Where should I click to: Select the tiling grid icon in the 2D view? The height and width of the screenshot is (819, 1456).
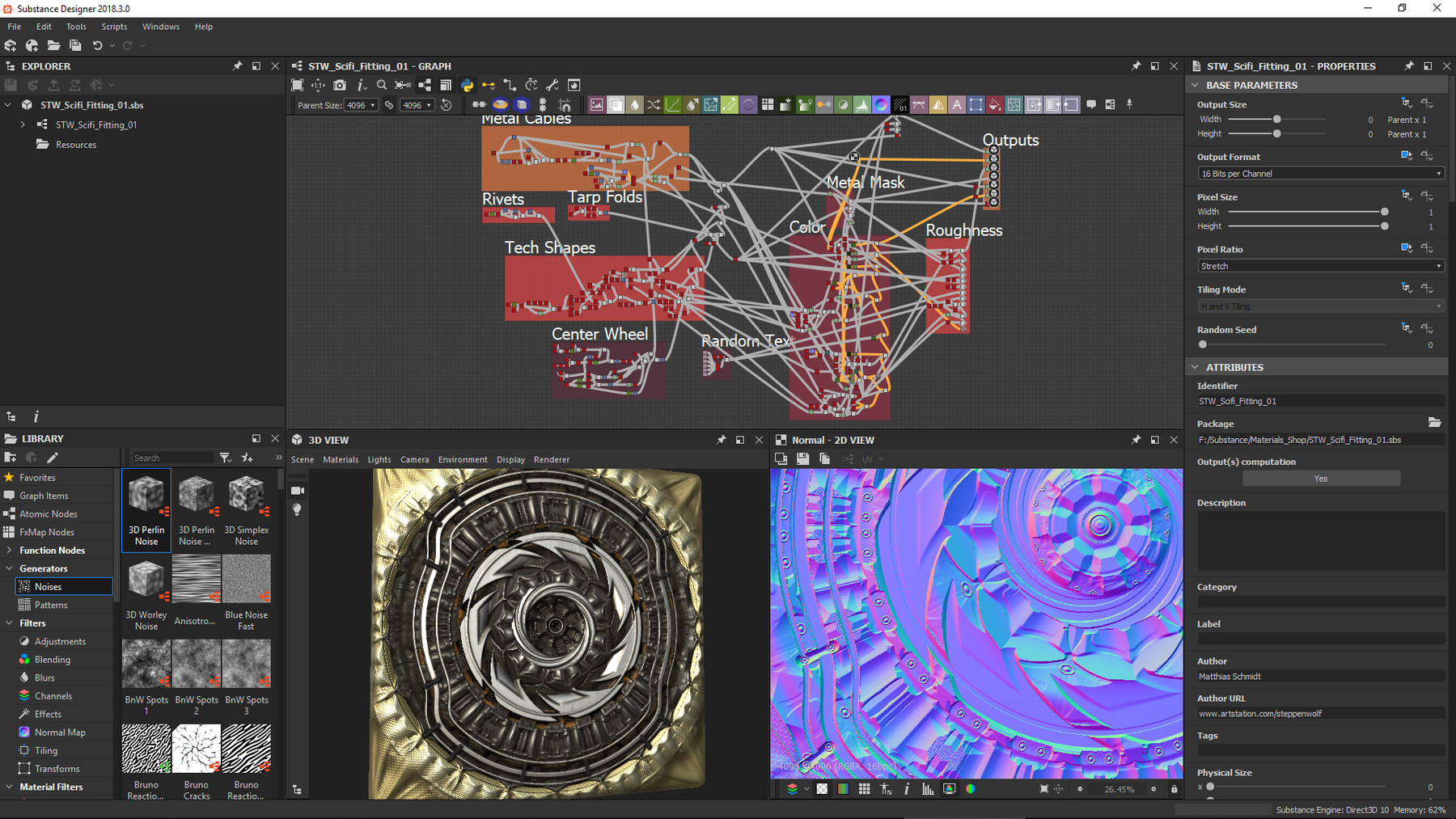pyautogui.click(x=864, y=788)
